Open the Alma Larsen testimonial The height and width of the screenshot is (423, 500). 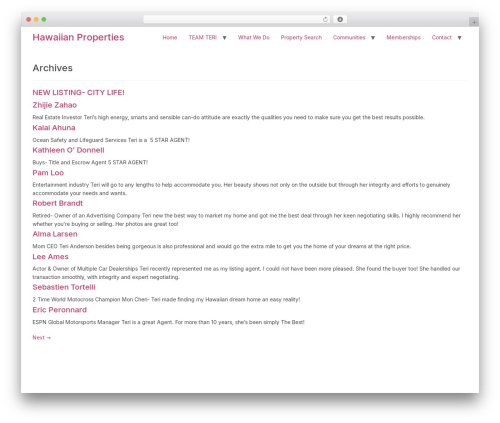point(55,234)
